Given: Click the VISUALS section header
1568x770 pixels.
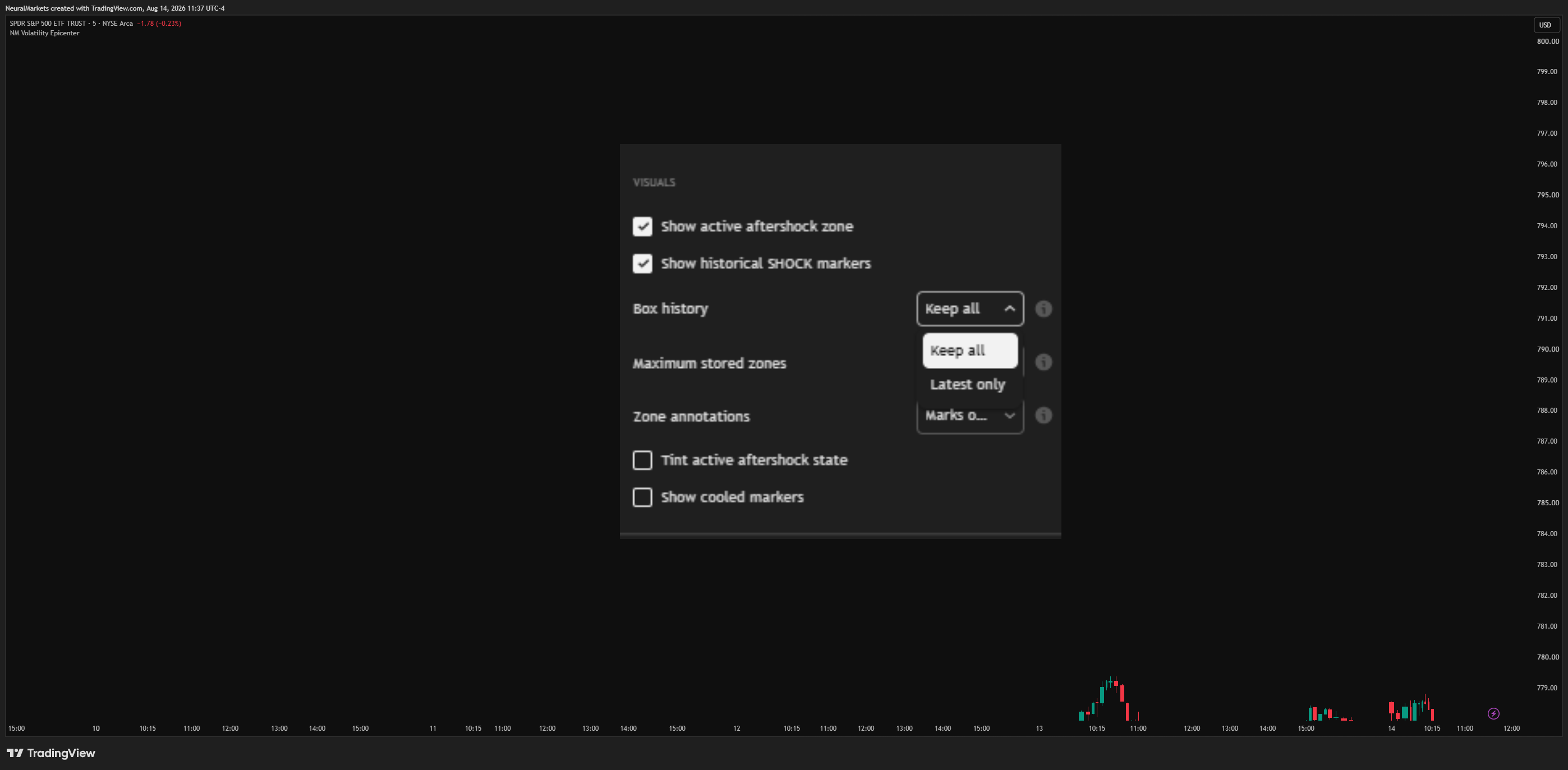Looking at the screenshot, I should [654, 183].
